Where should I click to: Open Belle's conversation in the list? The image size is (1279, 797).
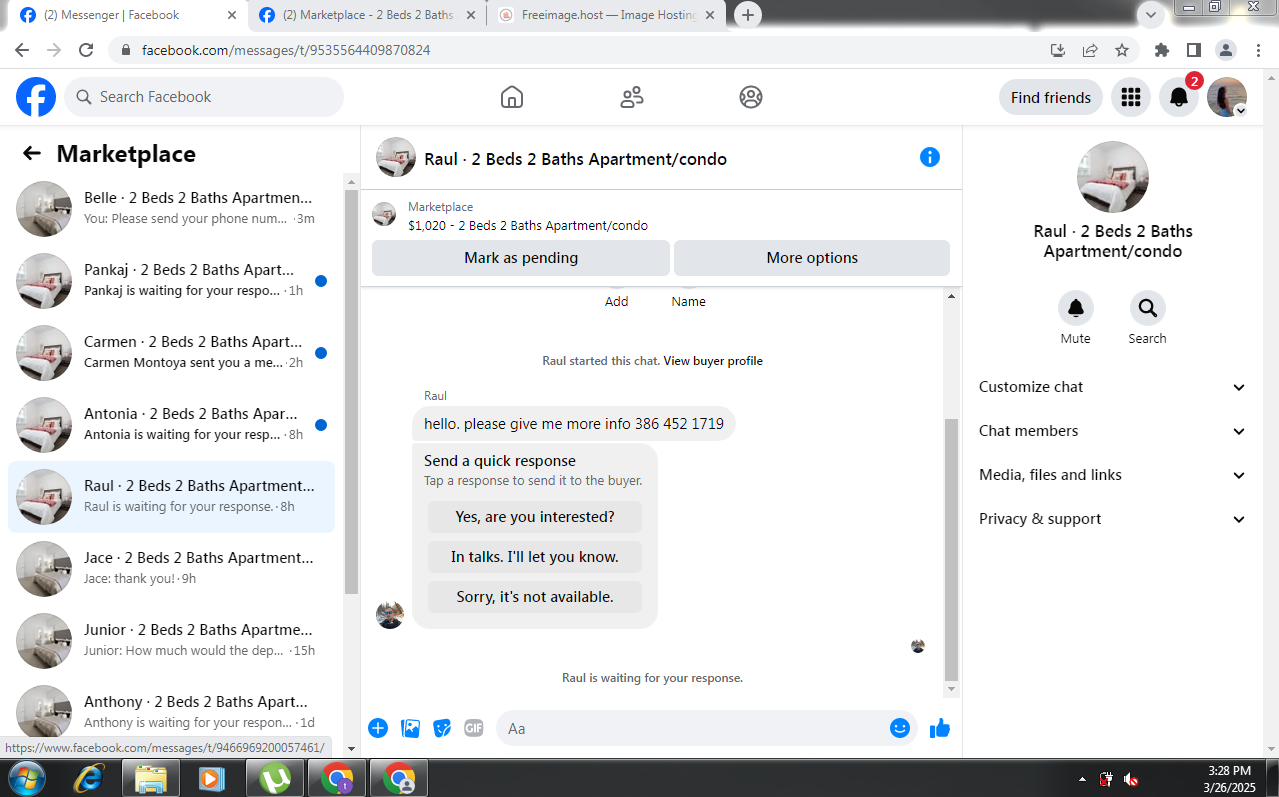[x=171, y=209]
